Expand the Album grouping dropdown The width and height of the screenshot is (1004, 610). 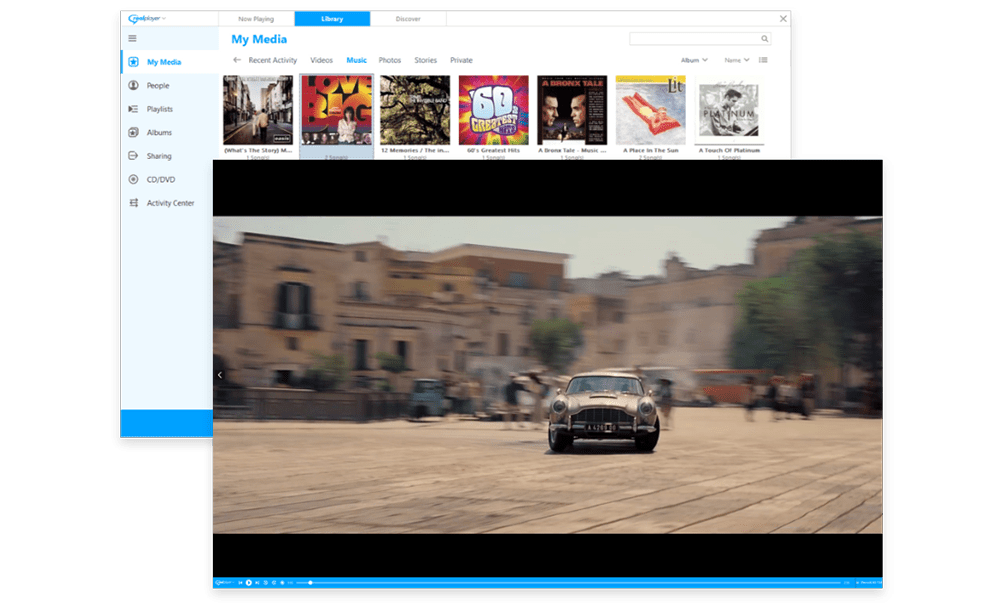pos(694,60)
